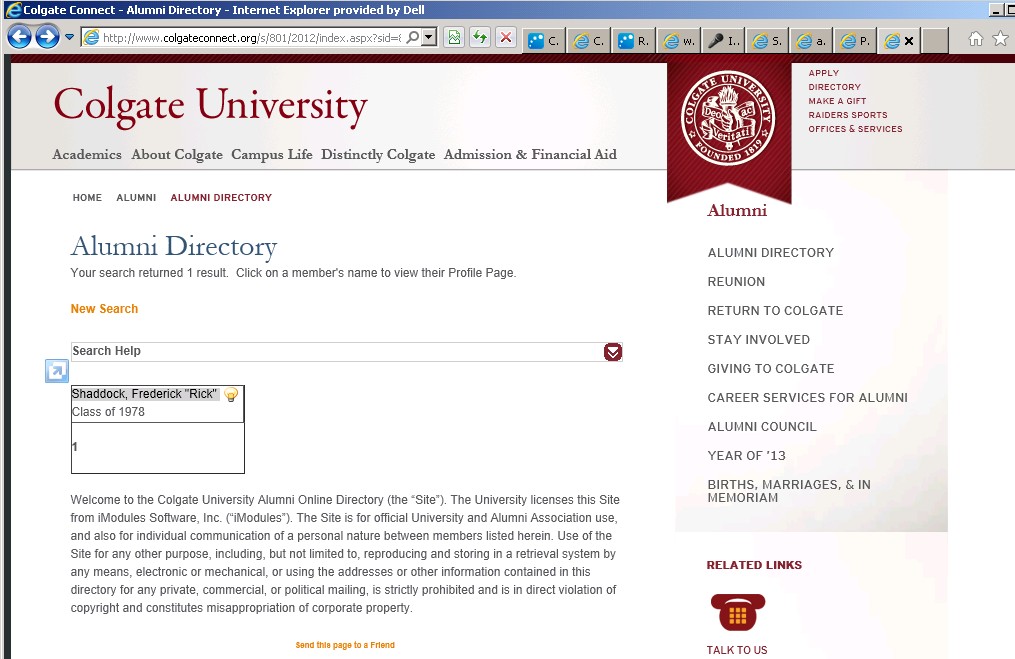The image size is (1015, 659).
Task: Switch to the tab labeled 'S.'
Action: (768, 40)
